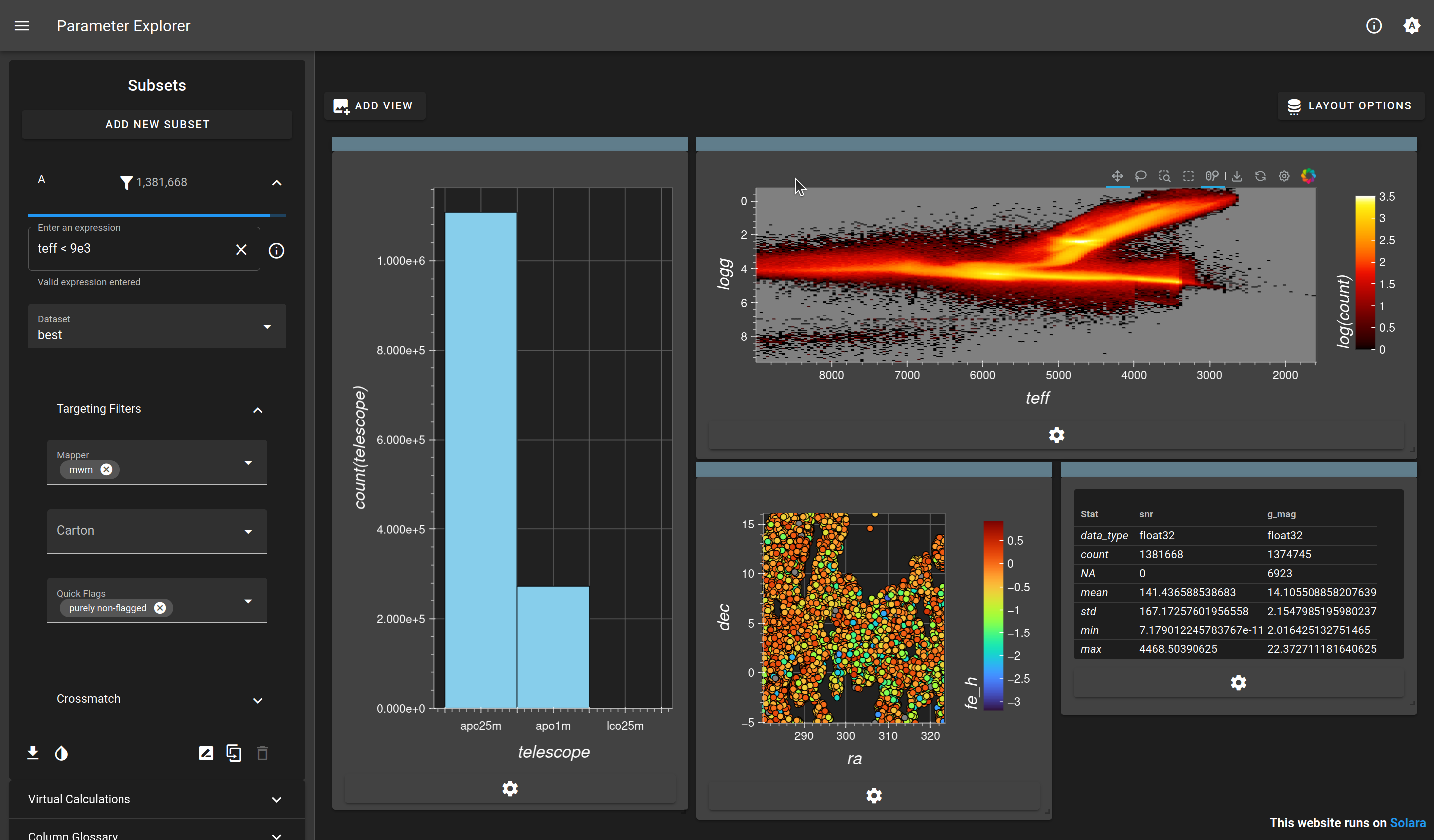Image resolution: width=1434 pixels, height=840 pixels.
Task: Click the rename subset pencil icon
Action: point(206,753)
